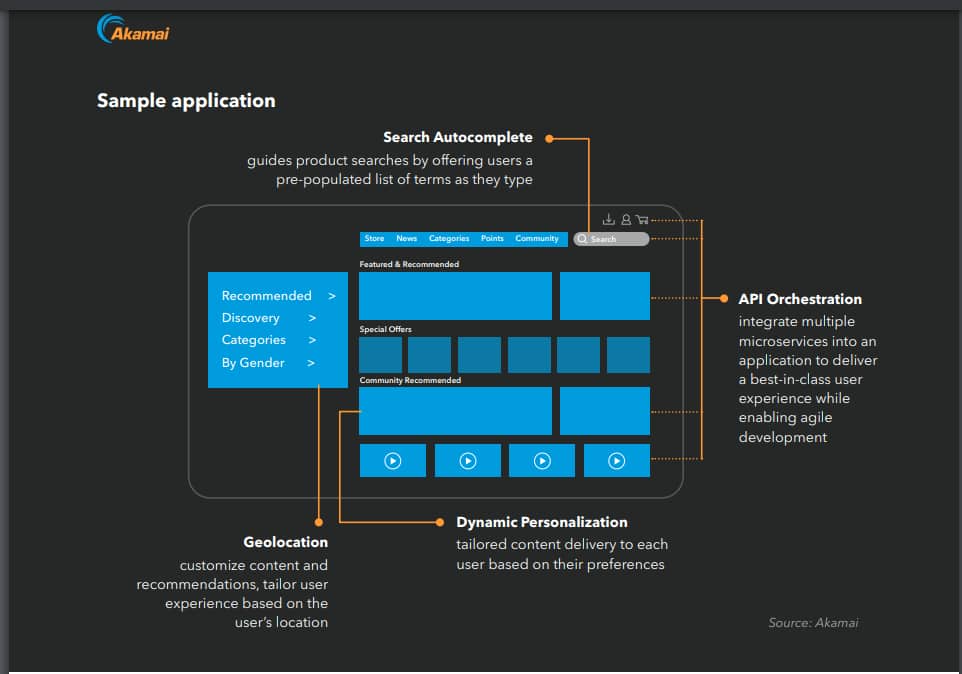Click the download icon above the search bar

coord(608,220)
